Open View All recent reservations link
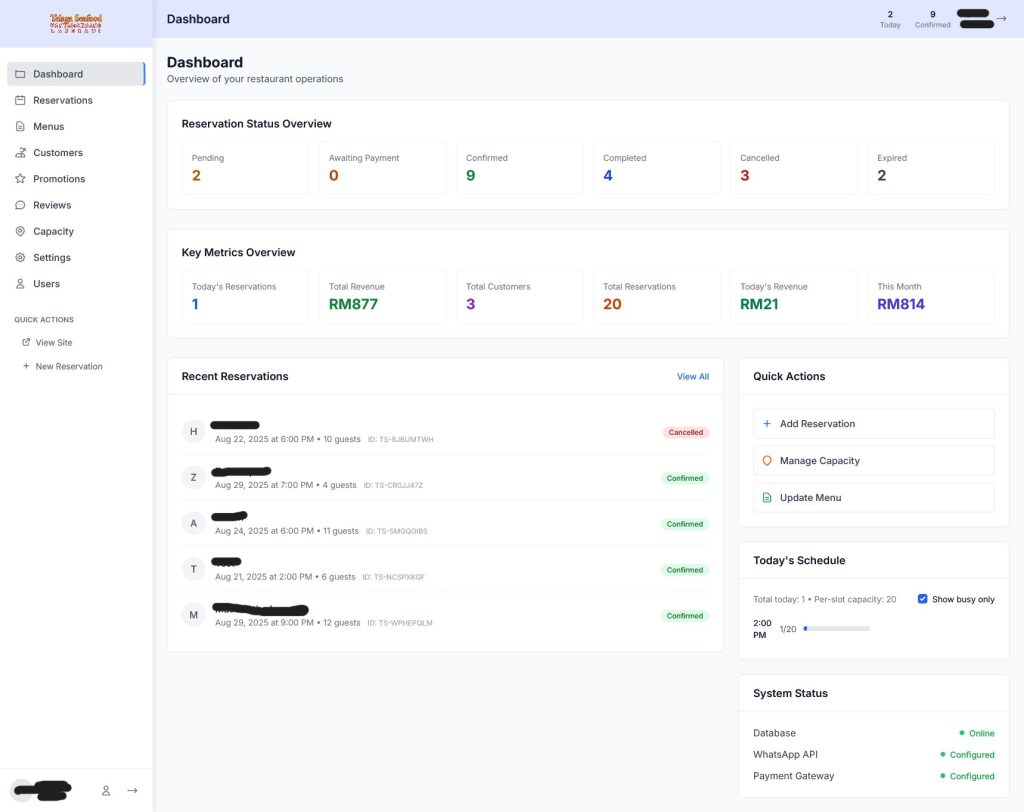Screen dimensions: 1024x812 click(x=692, y=377)
